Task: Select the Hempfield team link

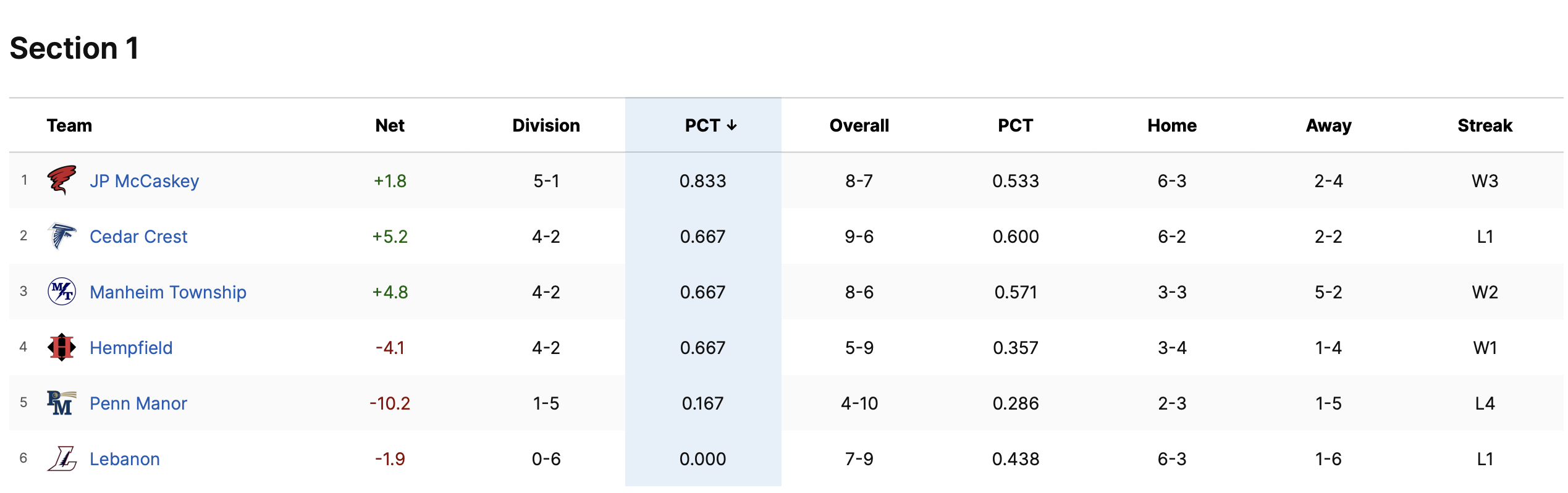Action: [x=131, y=348]
